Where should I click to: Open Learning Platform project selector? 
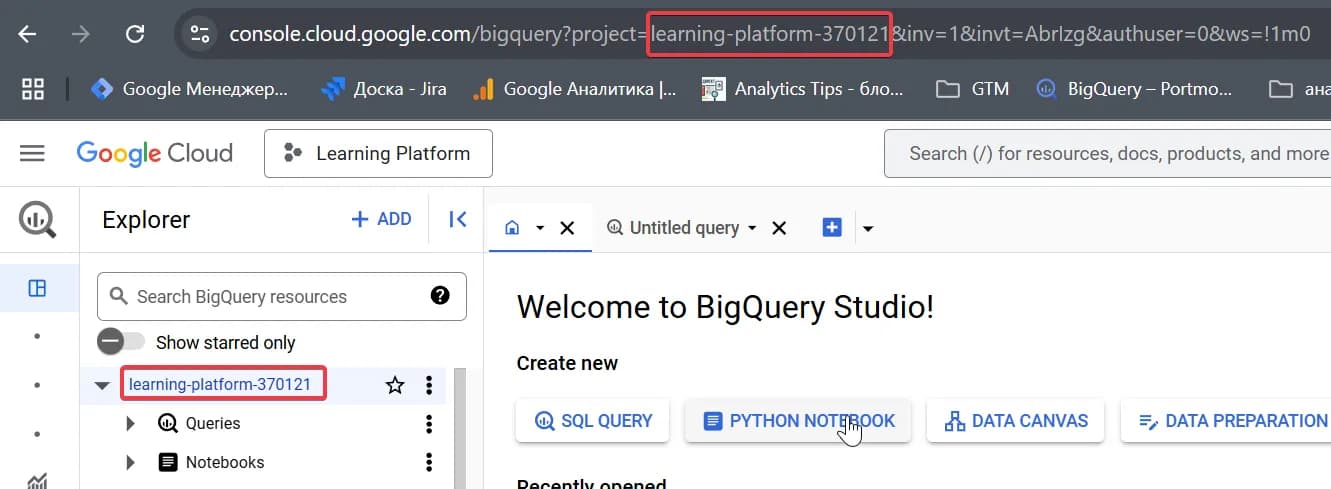pyautogui.click(x=378, y=153)
